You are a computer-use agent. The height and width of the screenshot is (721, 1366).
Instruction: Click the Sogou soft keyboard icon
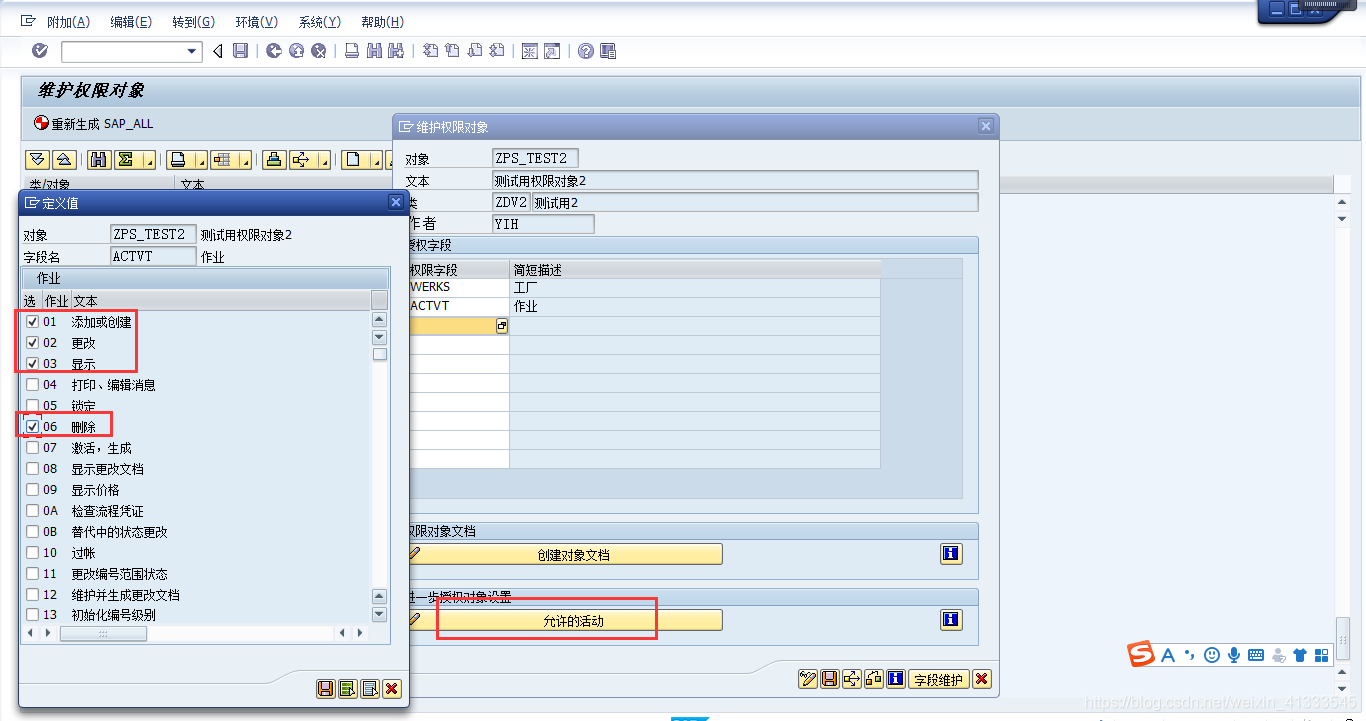point(1256,655)
